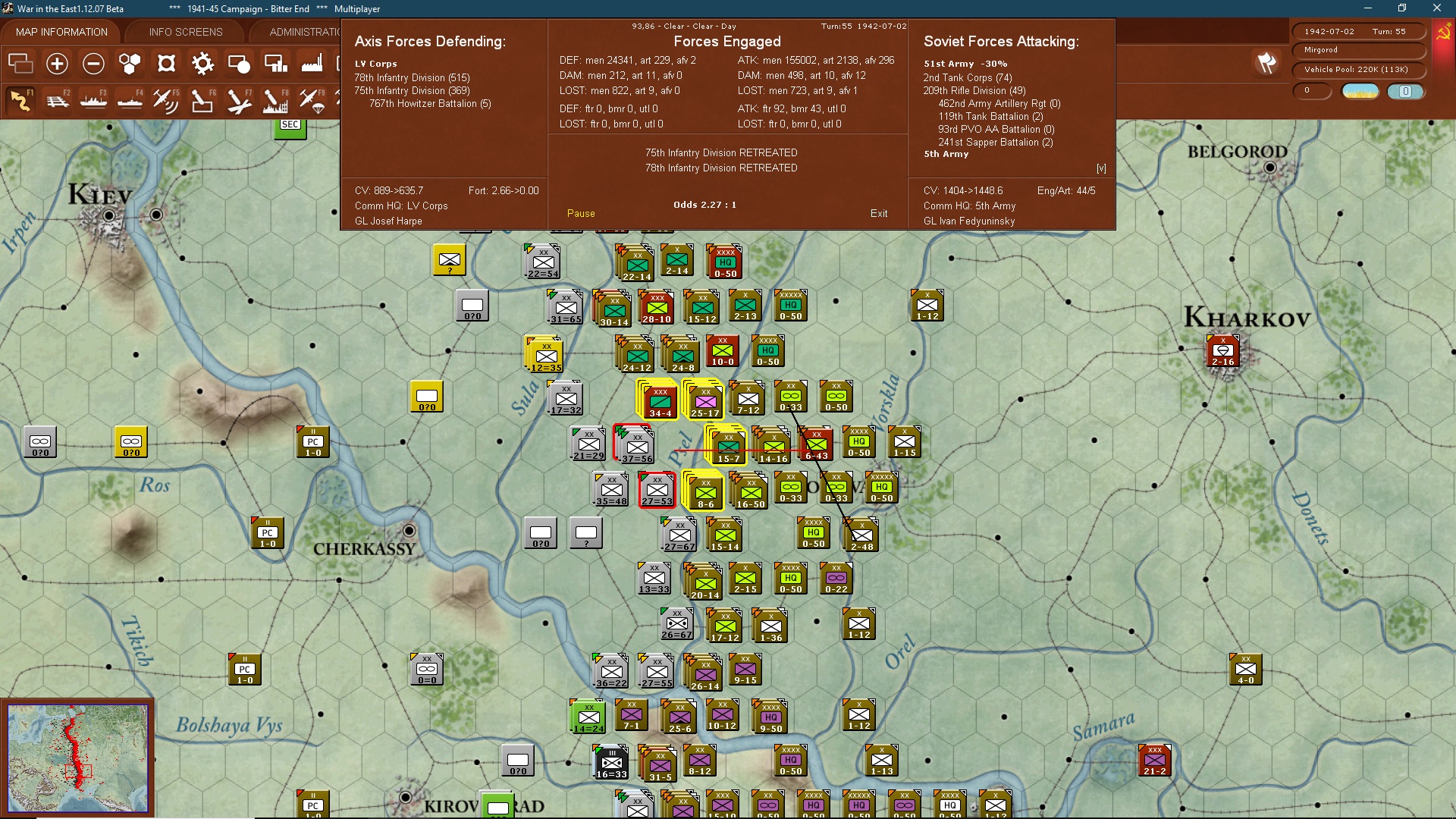Click the minimap overview thumbnail
This screenshot has width=1456, height=819.
point(77,758)
